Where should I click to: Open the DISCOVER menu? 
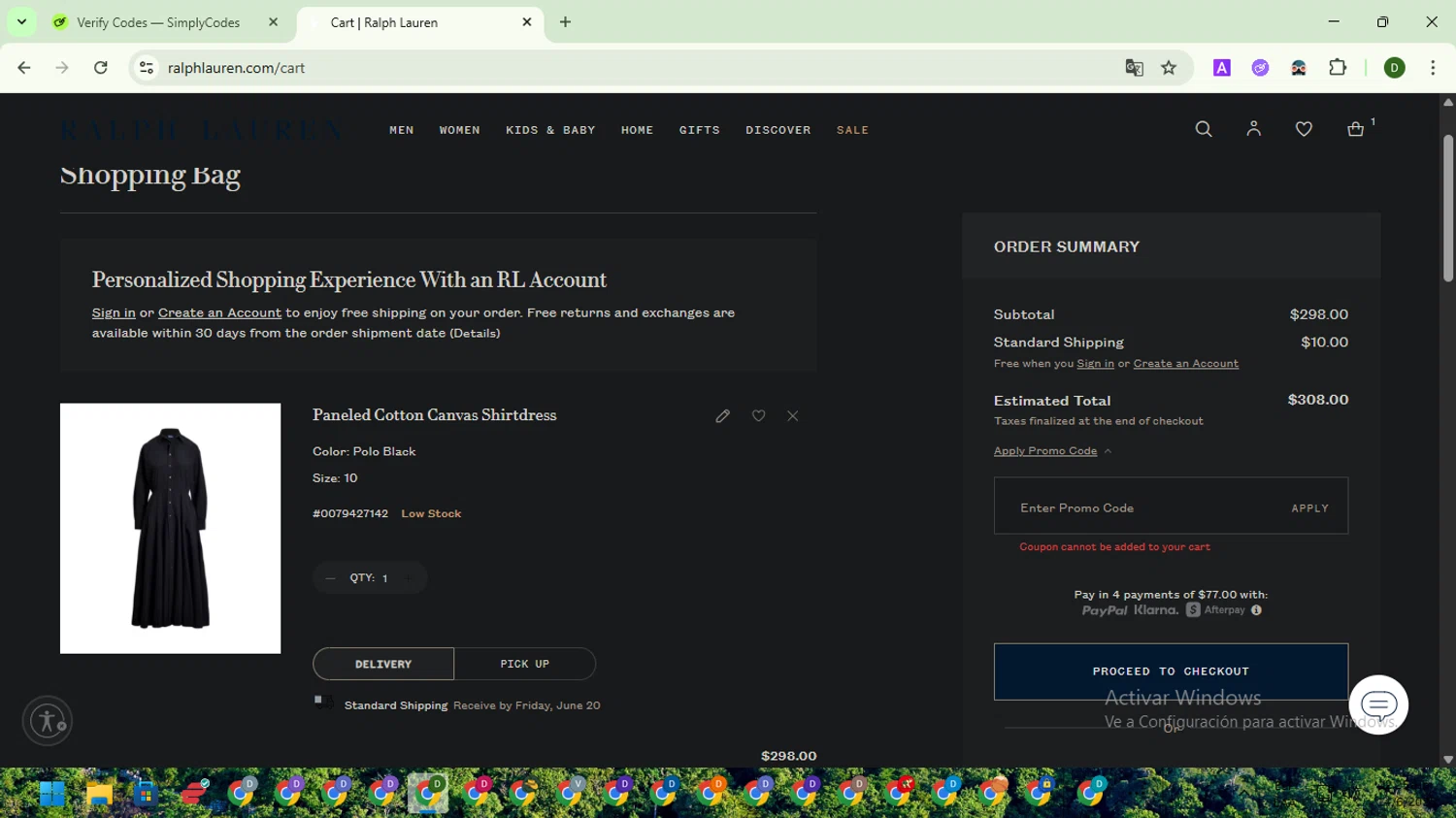coord(778,130)
